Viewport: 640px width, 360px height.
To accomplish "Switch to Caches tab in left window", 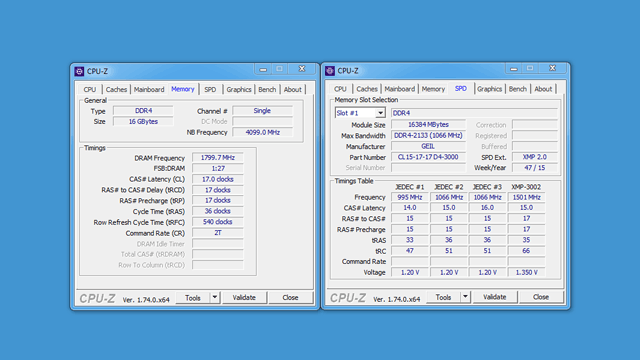I will click(116, 89).
